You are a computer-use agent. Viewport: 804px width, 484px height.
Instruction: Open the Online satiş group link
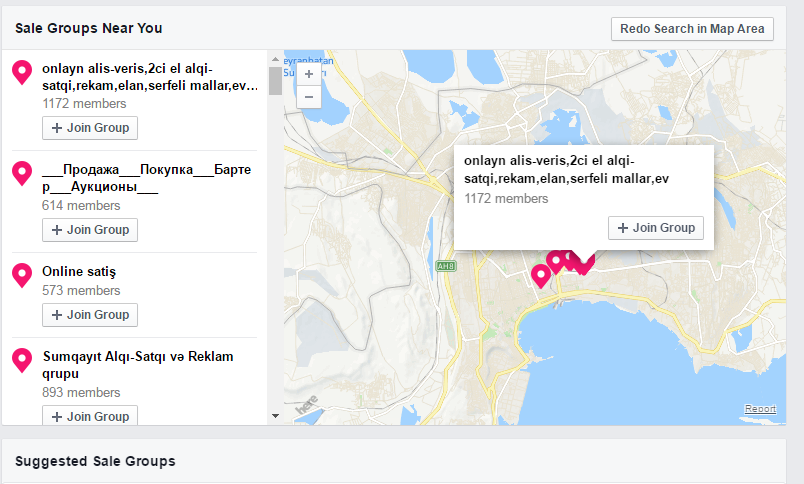79,272
